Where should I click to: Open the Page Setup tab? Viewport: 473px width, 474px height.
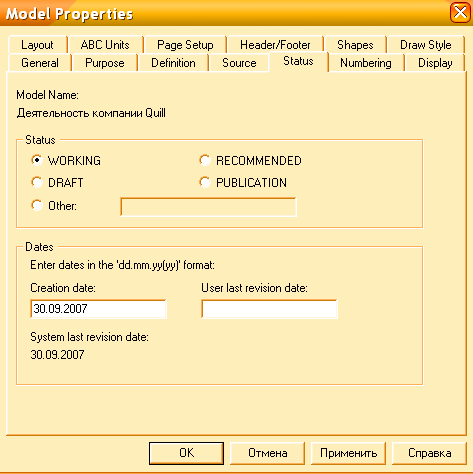pyautogui.click(x=185, y=45)
